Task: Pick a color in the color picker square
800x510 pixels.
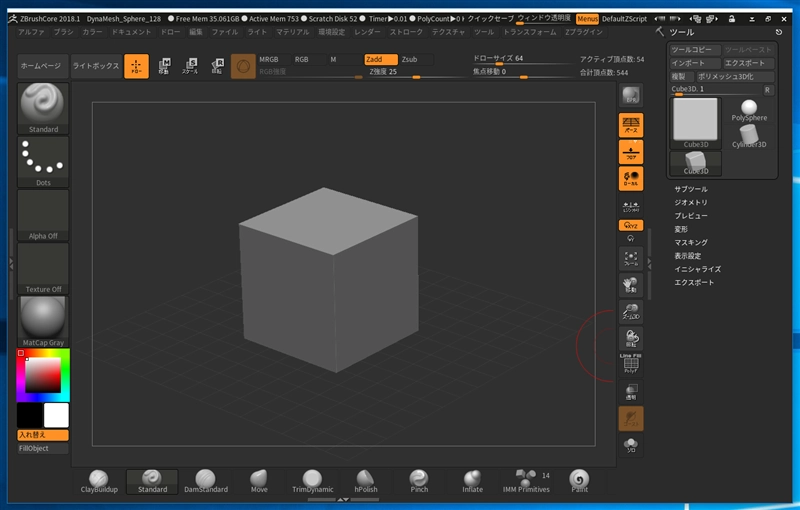Action: pos(43,375)
